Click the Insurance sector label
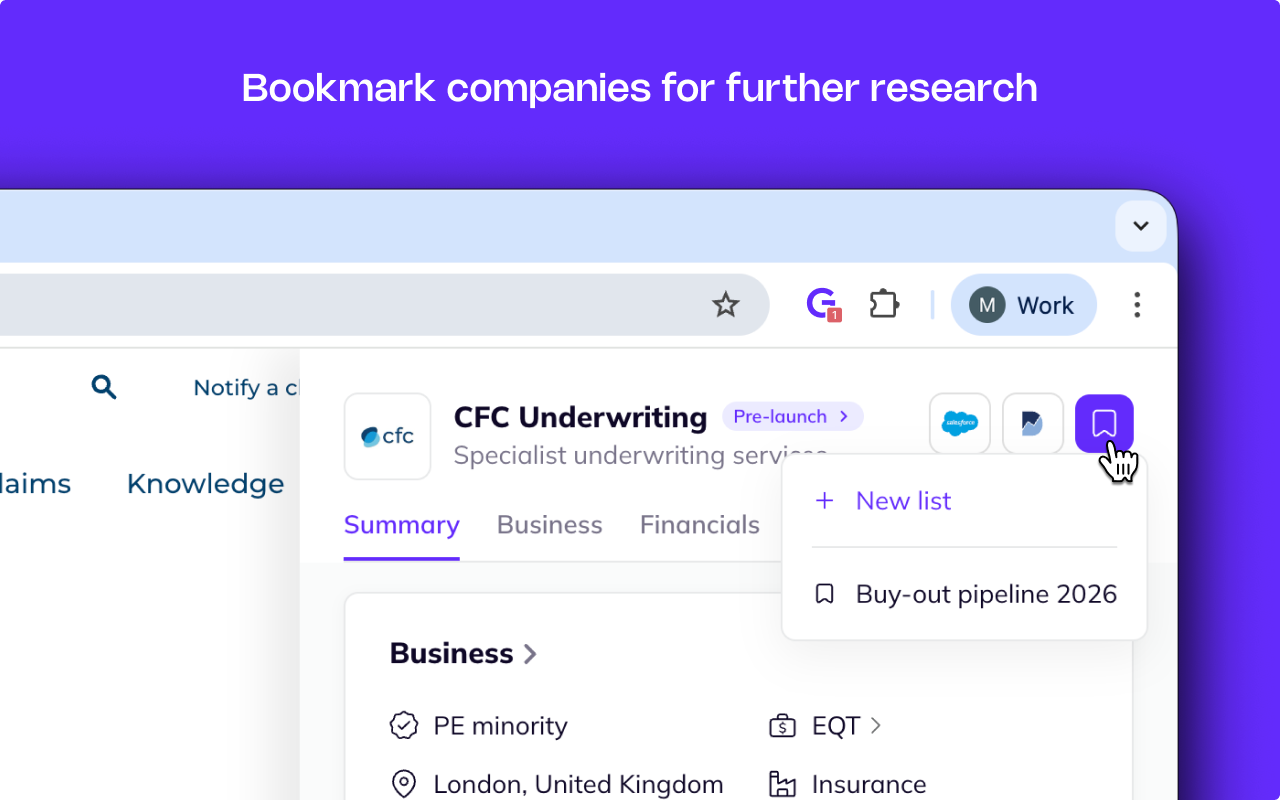Viewport: 1280px width, 800px height. tap(869, 785)
